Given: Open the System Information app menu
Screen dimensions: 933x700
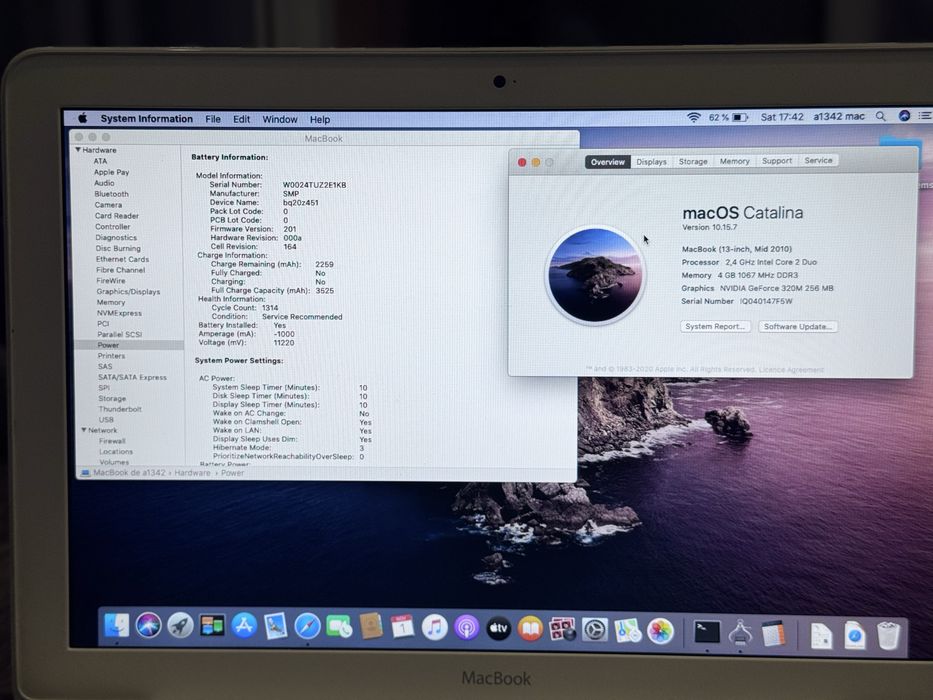Looking at the screenshot, I should pos(146,118).
